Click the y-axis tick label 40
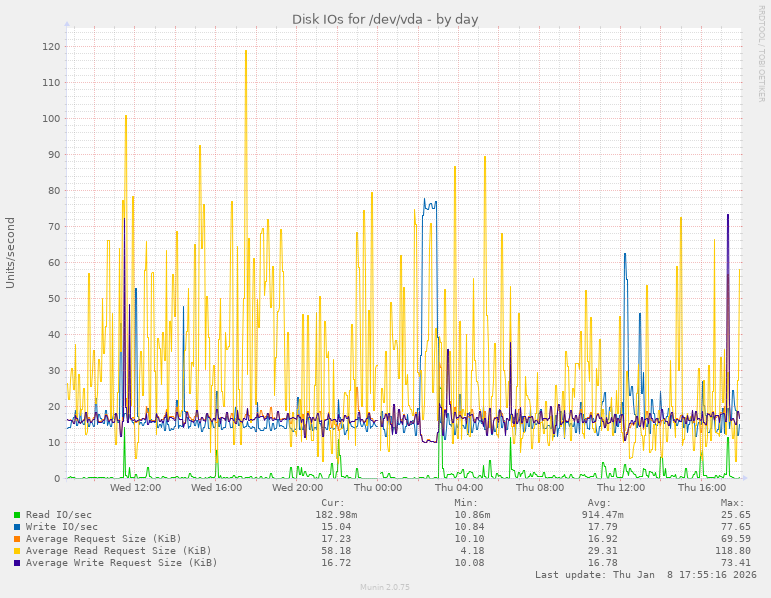Viewport: 771px width, 598px height. tap(54, 334)
